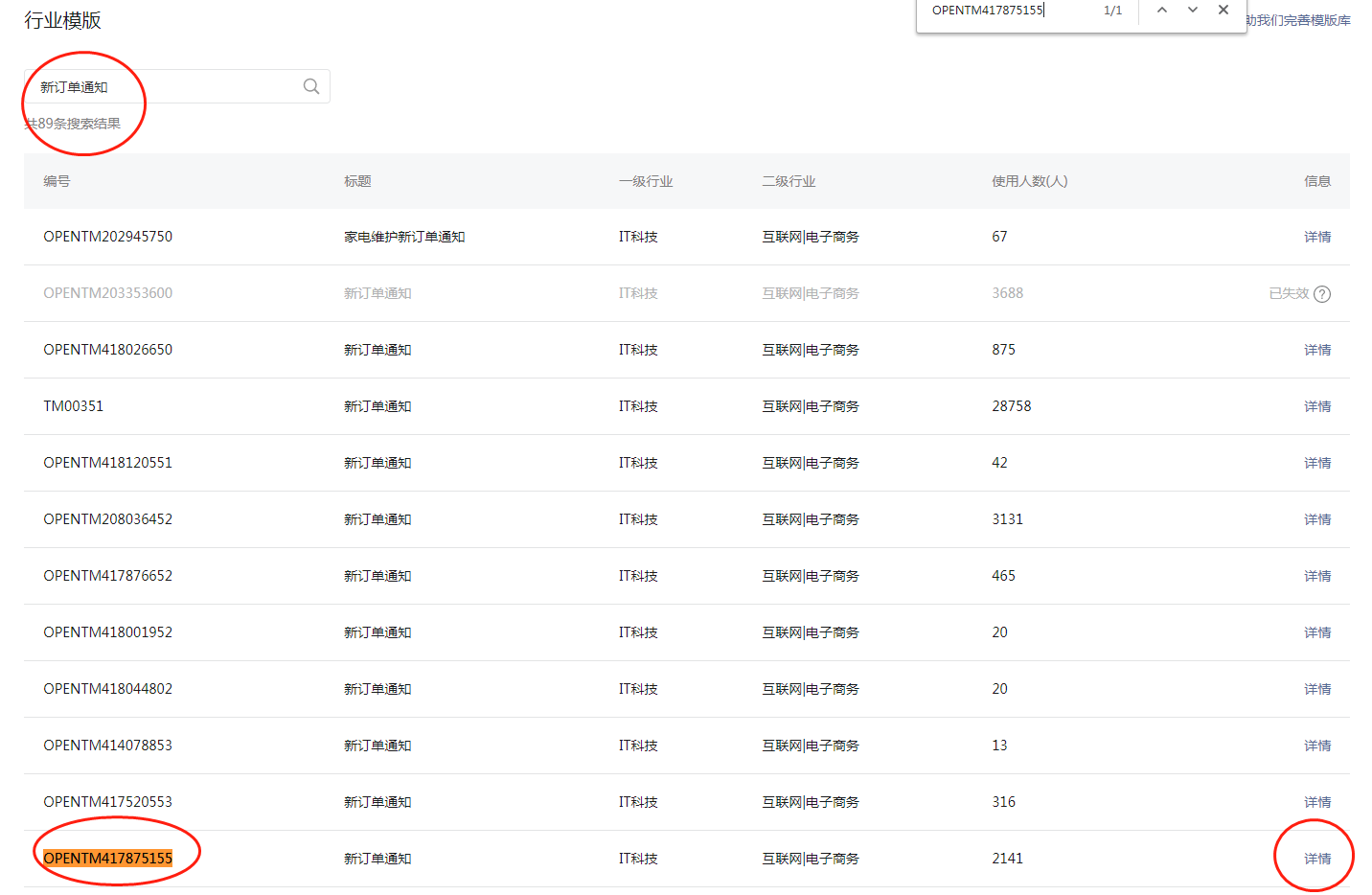
Task: Close the browser find bar
Action: (1223, 11)
